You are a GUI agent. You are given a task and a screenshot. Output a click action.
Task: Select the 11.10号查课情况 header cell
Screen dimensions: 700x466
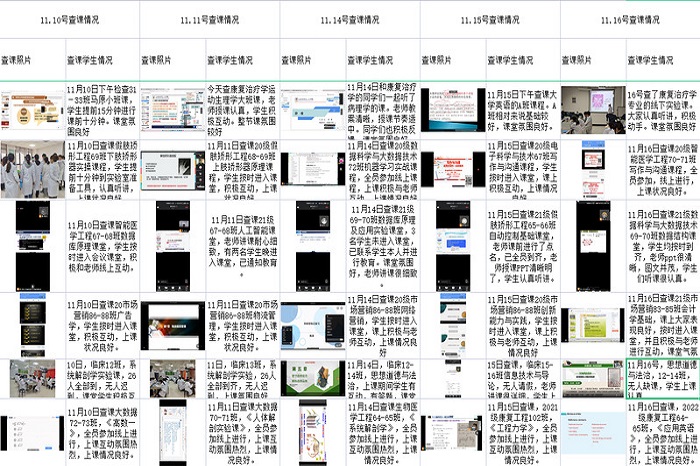[x=69, y=19]
